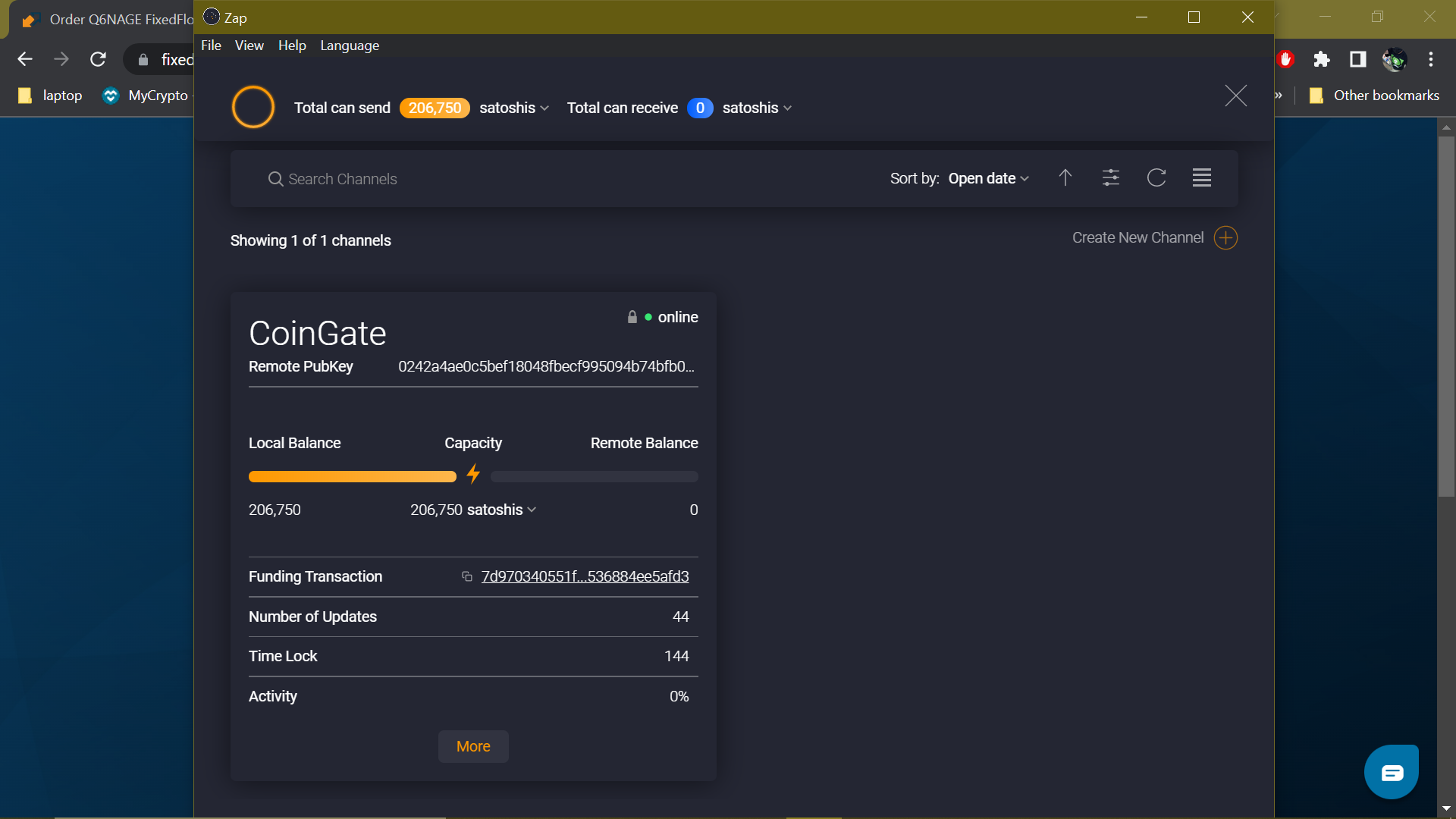The image size is (1456, 819).
Task: Click the CoinGate channel name
Action: [x=318, y=333]
